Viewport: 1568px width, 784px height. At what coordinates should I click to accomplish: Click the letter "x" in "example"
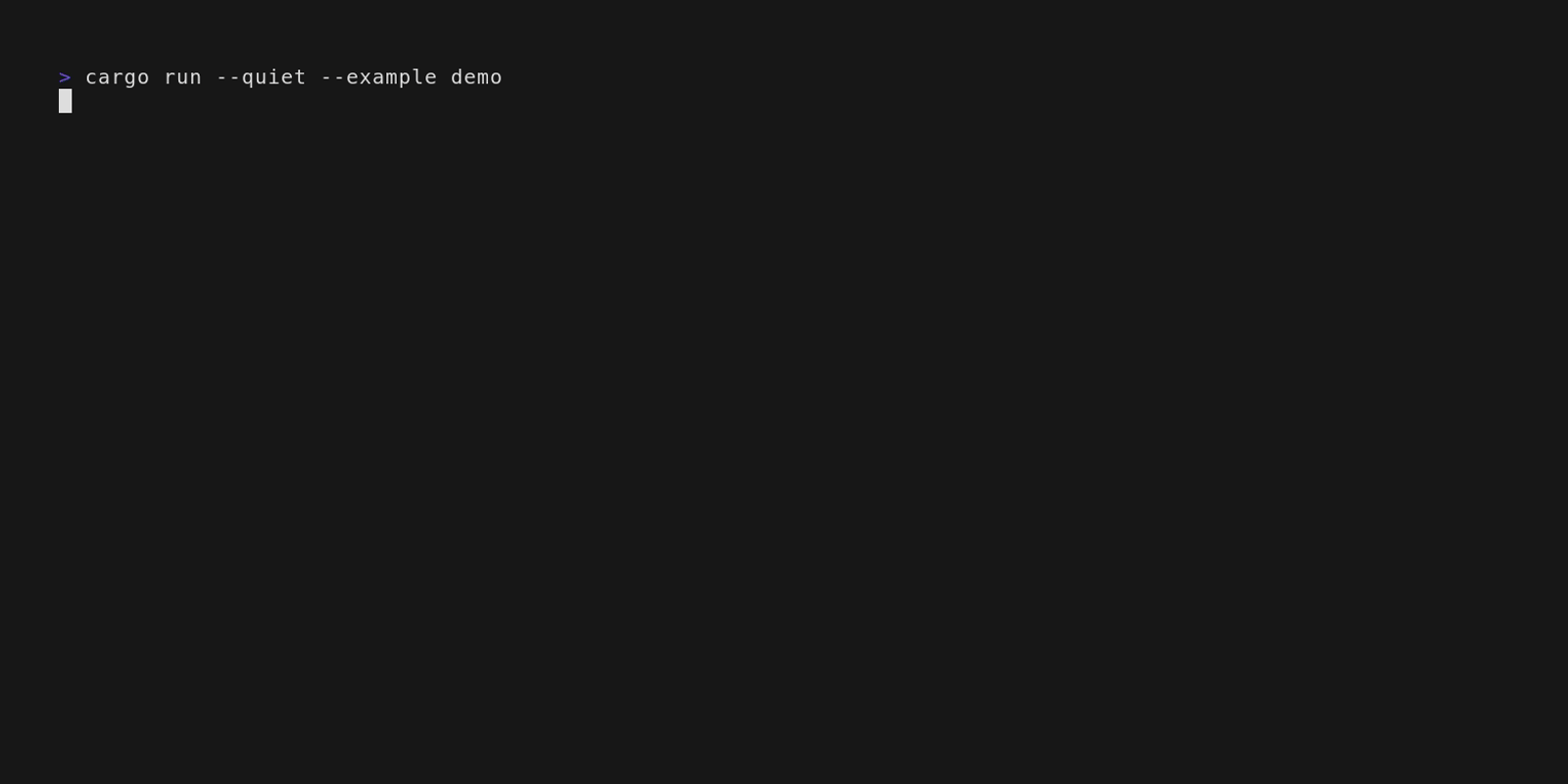366,77
